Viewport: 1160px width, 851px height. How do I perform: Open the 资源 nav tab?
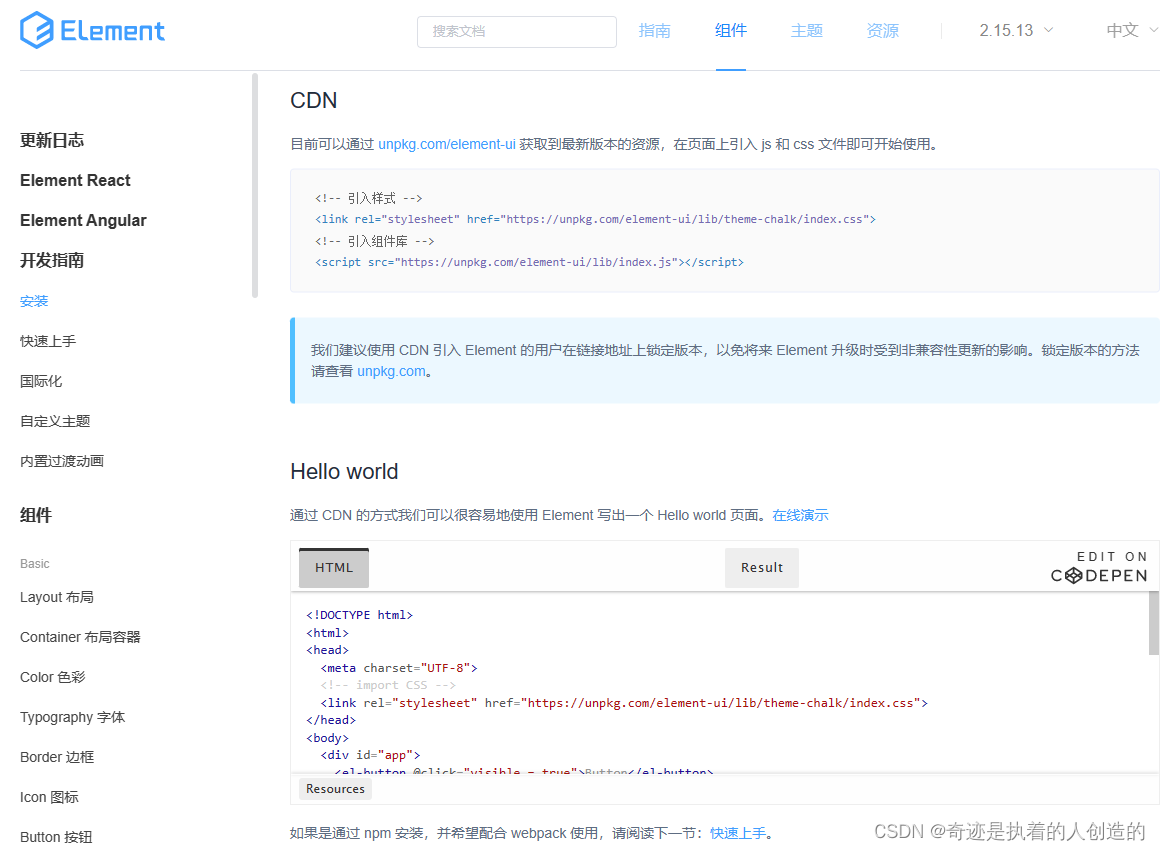[883, 30]
